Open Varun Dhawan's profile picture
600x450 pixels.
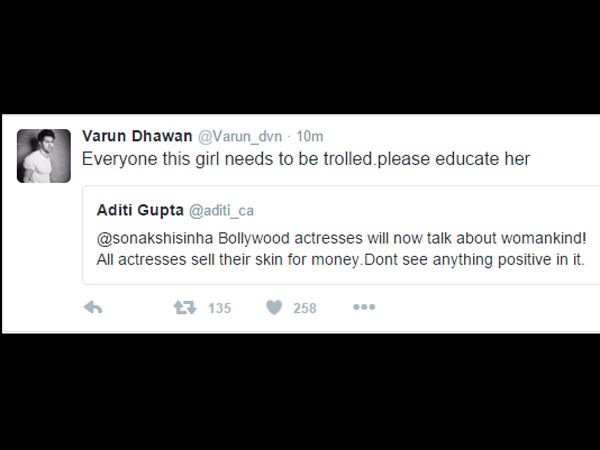pyautogui.click(x=44, y=155)
